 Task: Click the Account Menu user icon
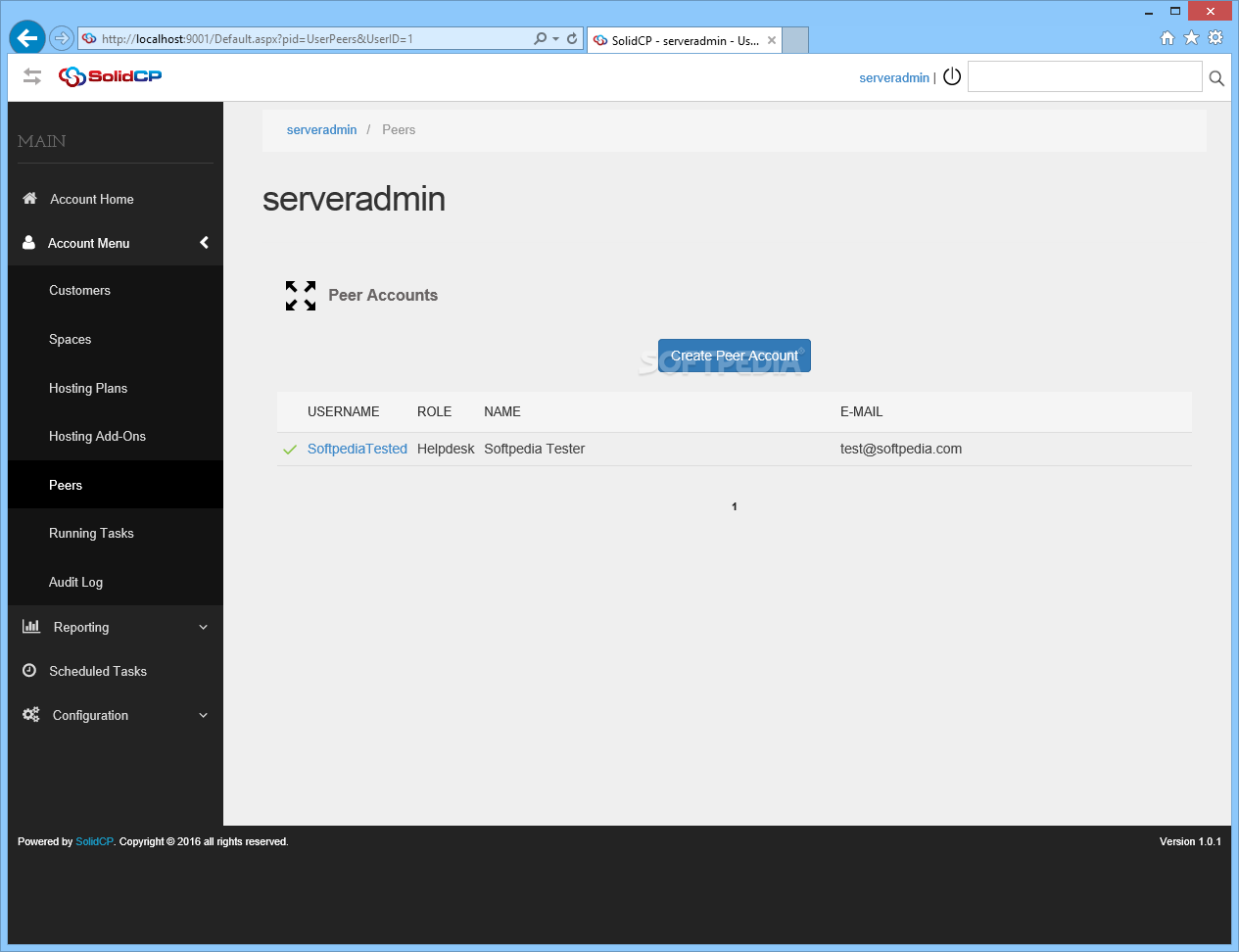click(x=28, y=242)
